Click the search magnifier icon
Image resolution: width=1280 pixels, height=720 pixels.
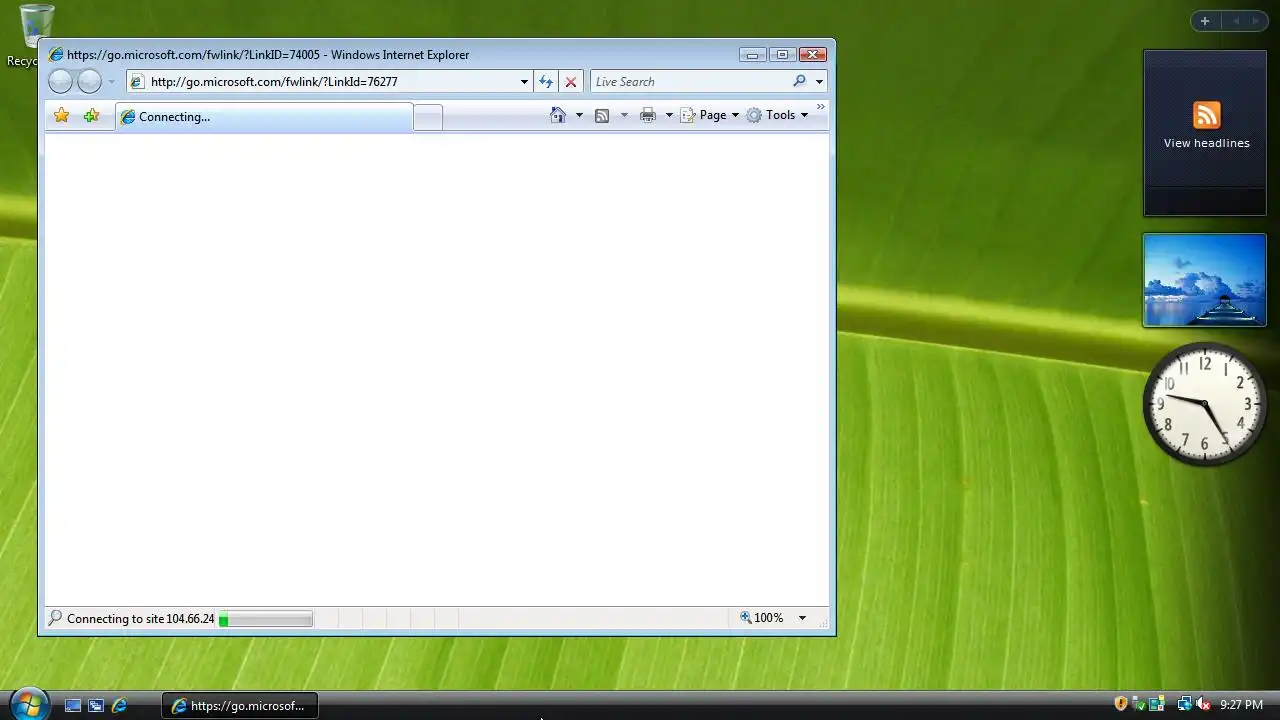point(799,82)
